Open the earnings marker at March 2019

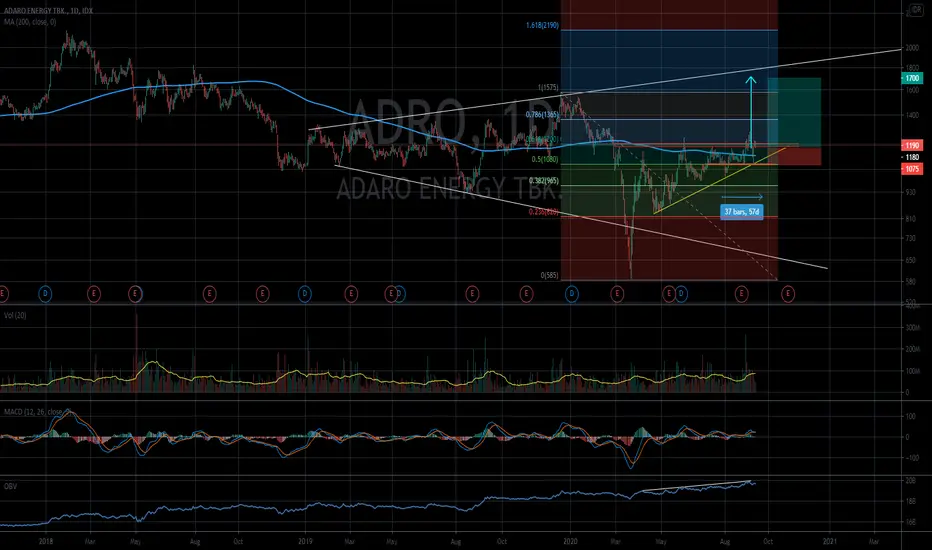point(351,293)
